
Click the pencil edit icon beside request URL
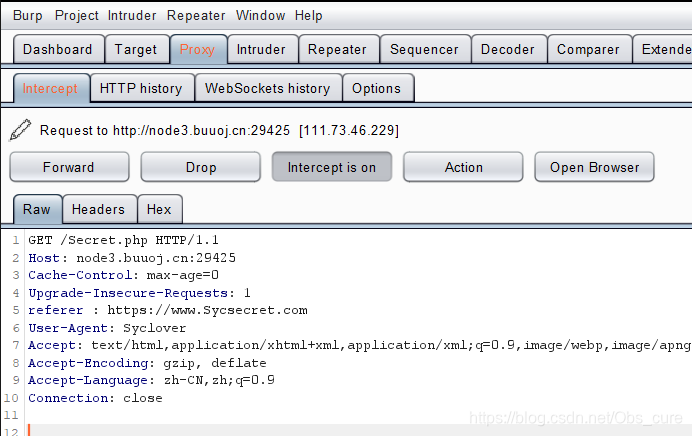20,130
